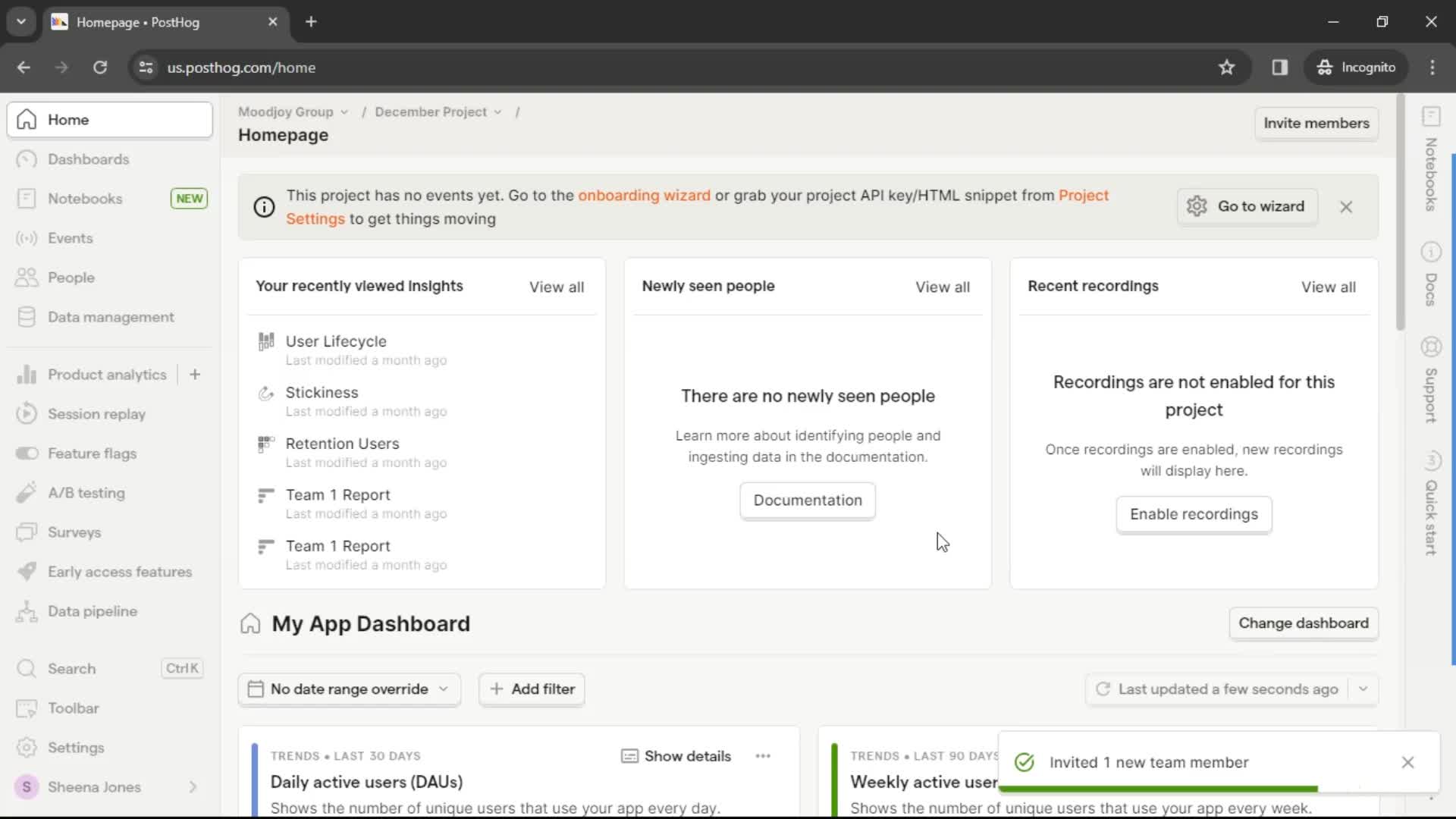Open the Support side panel

(1431, 379)
